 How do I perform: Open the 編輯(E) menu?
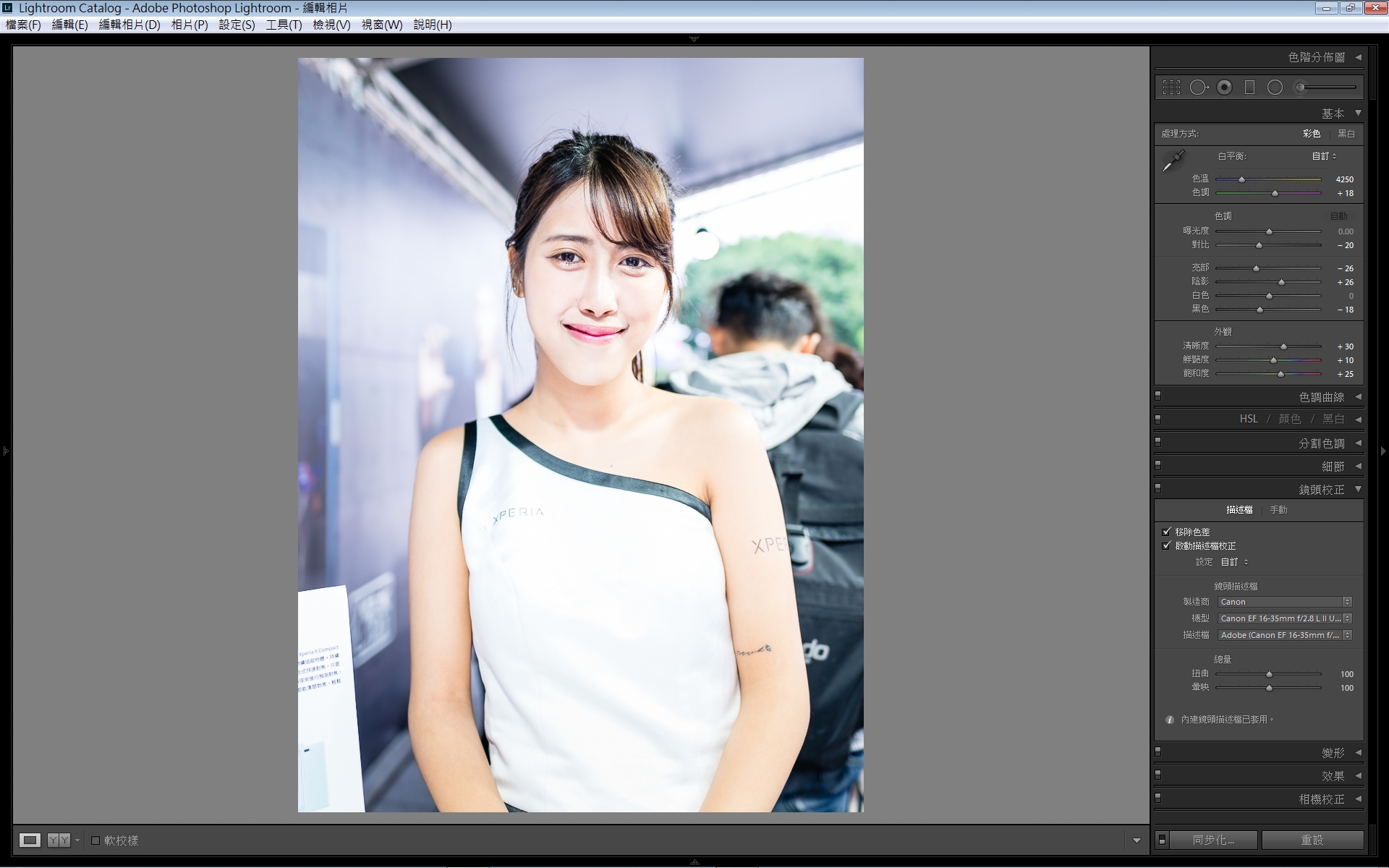[x=69, y=25]
